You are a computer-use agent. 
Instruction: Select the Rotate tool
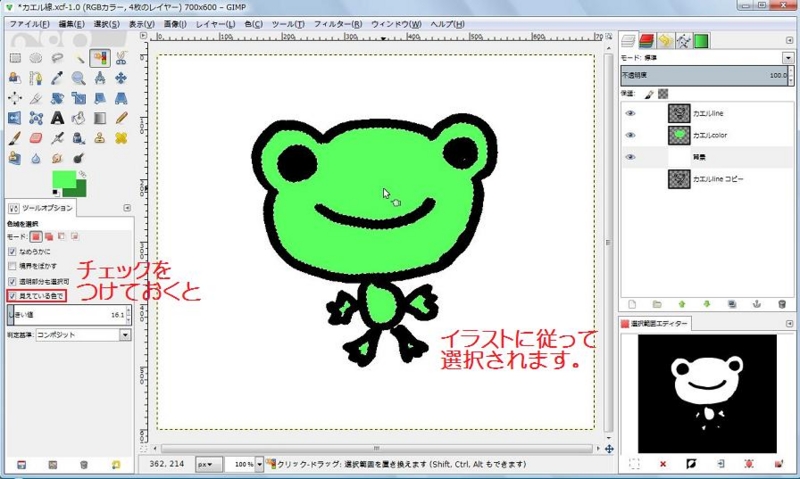click(57, 98)
